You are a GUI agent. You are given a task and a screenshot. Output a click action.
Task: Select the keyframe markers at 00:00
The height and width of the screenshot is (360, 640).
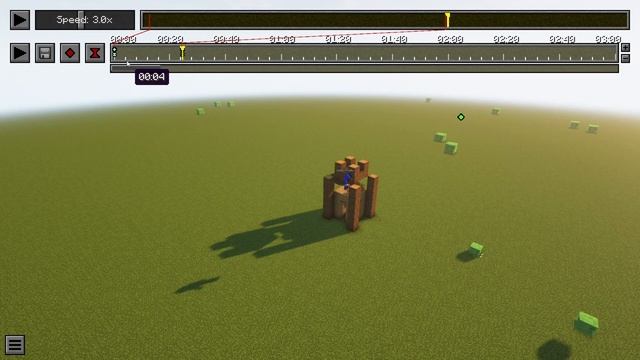pyautogui.click(x=115, y=52)
